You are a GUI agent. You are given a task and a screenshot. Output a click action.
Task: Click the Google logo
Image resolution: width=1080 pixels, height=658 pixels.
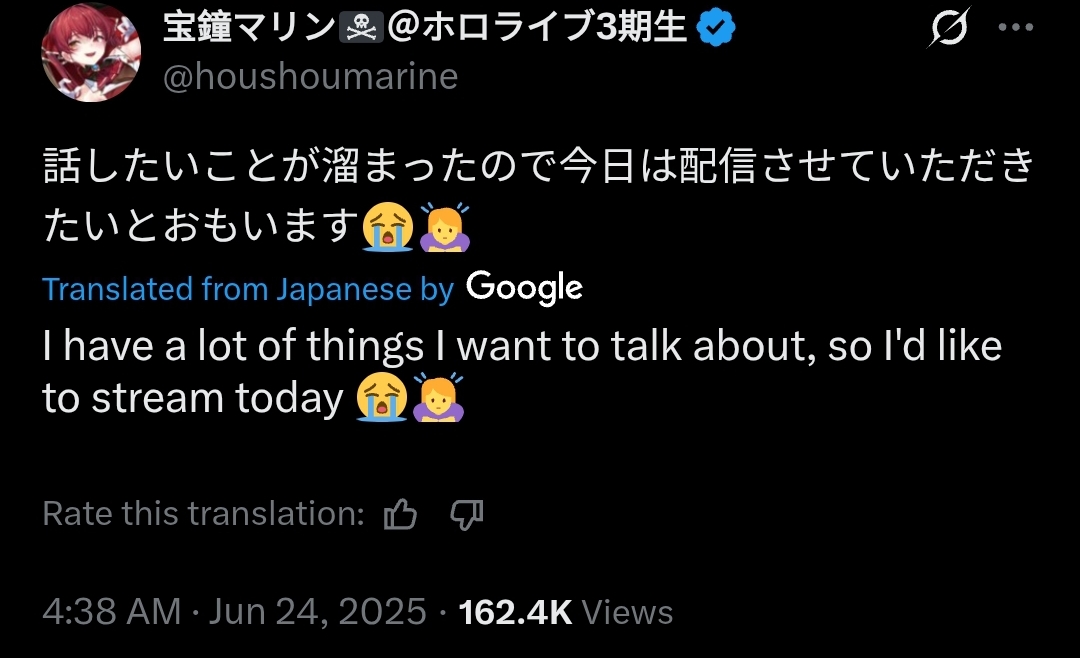point(524,288)
